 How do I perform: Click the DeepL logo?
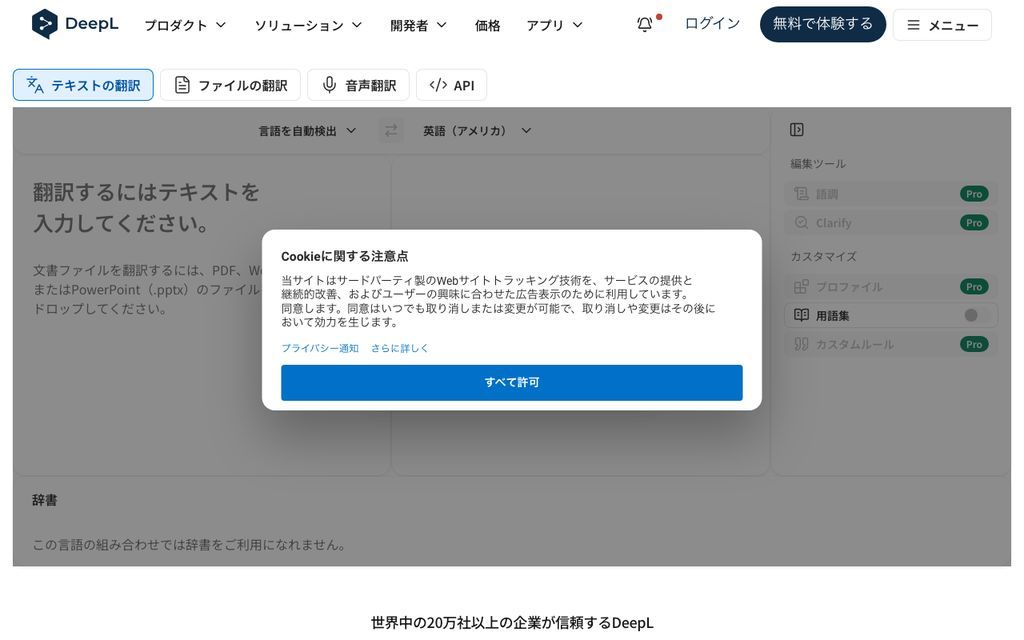click(x=75, y=24)
